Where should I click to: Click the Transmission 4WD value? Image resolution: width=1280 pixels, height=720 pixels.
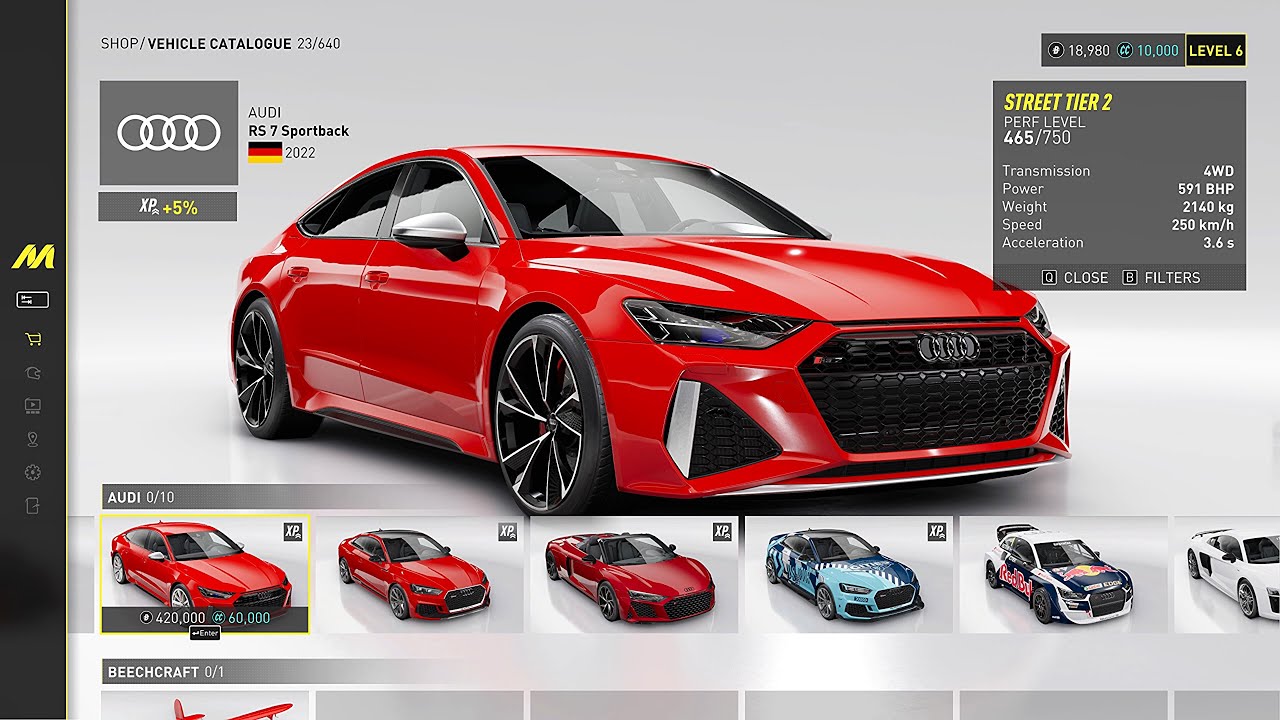(1218, 171)
